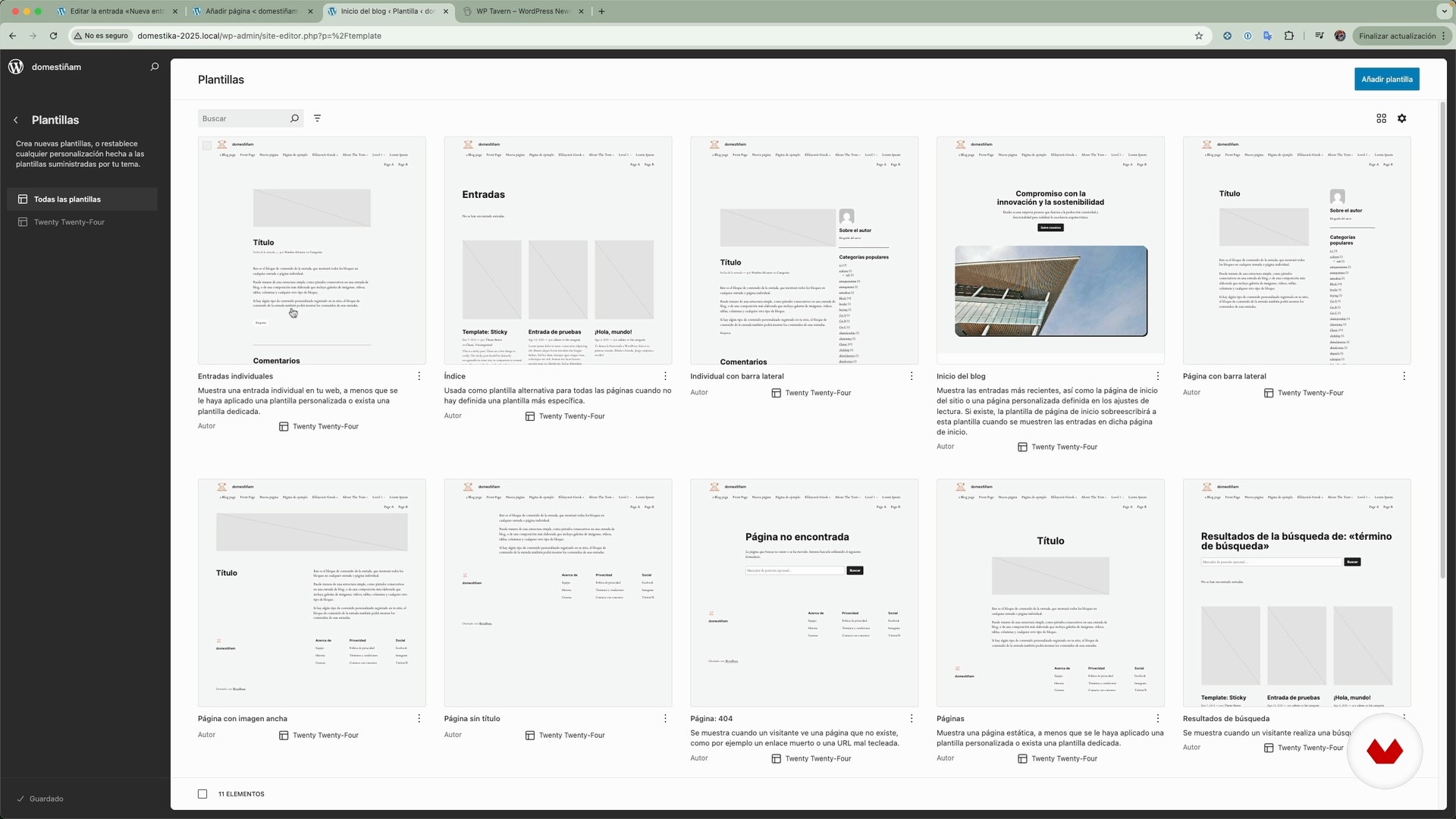1456x819 pixels.
Task: Expand options for Página sin título
Action: pyautogui.click(x=665, y=719)
